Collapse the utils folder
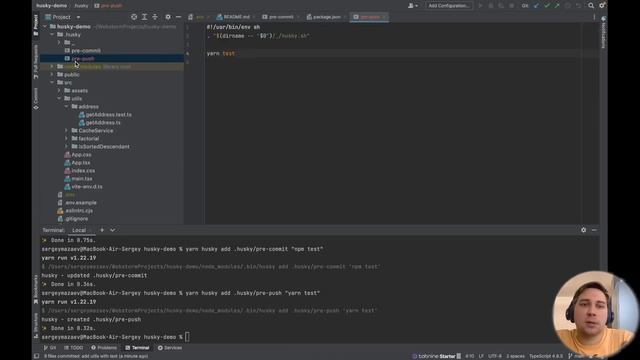 pyautogui.click(x=59, y=98)
